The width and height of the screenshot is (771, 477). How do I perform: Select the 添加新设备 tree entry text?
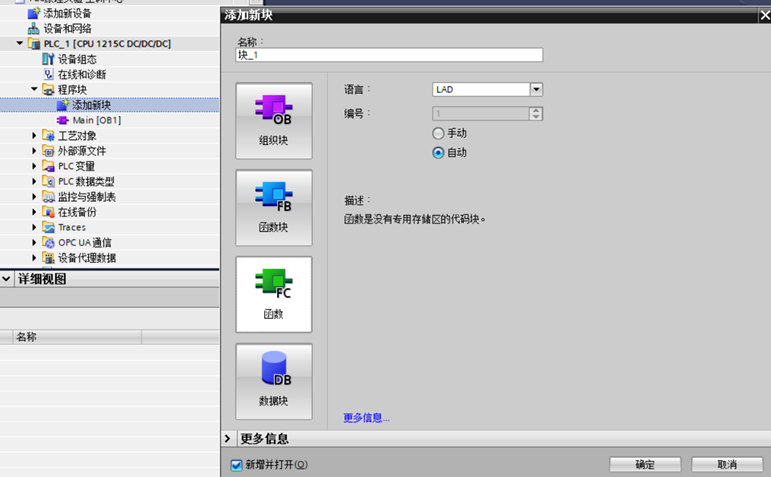coord(67,13)
